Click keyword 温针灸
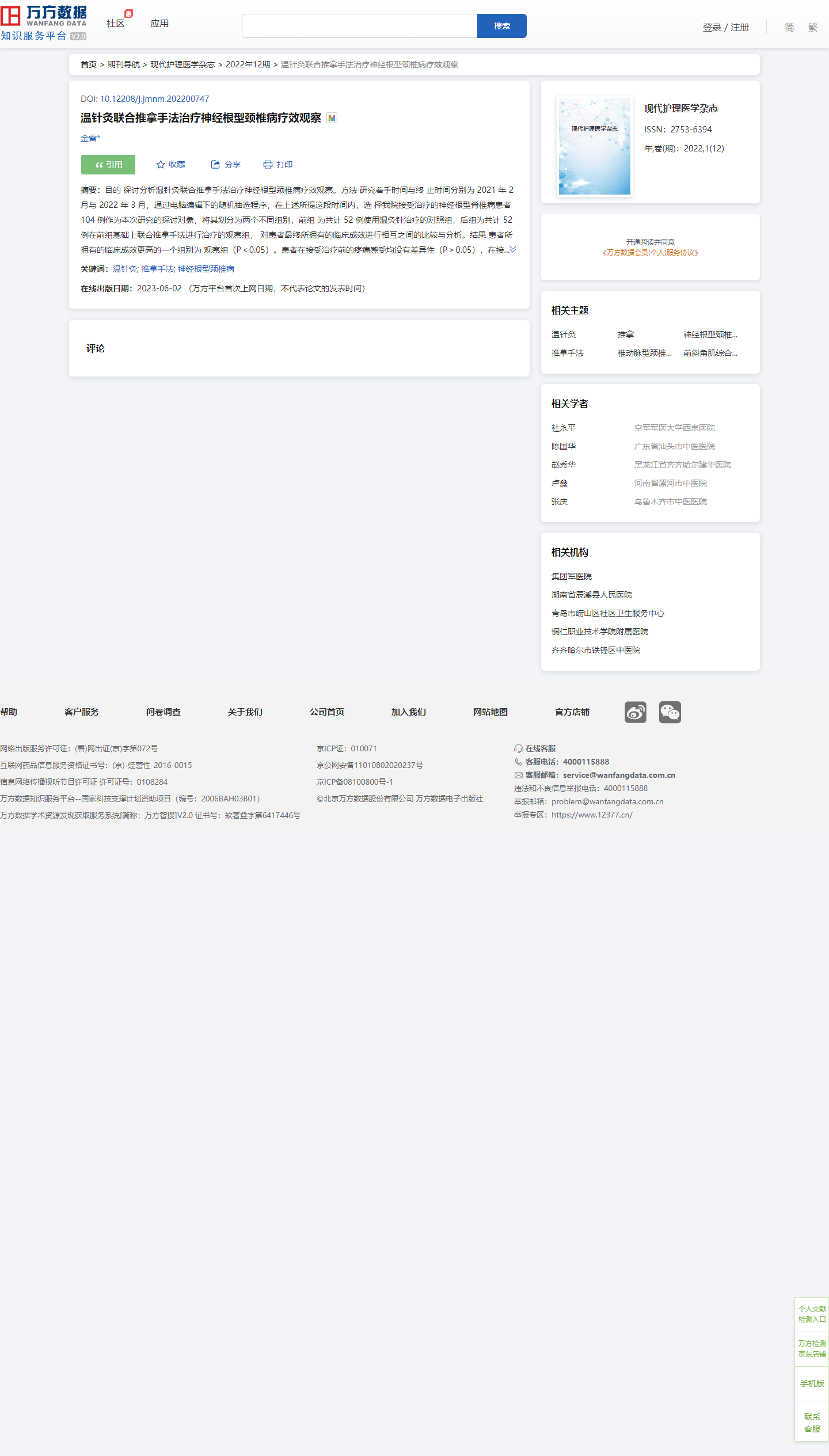 click(x=125, y=269)
